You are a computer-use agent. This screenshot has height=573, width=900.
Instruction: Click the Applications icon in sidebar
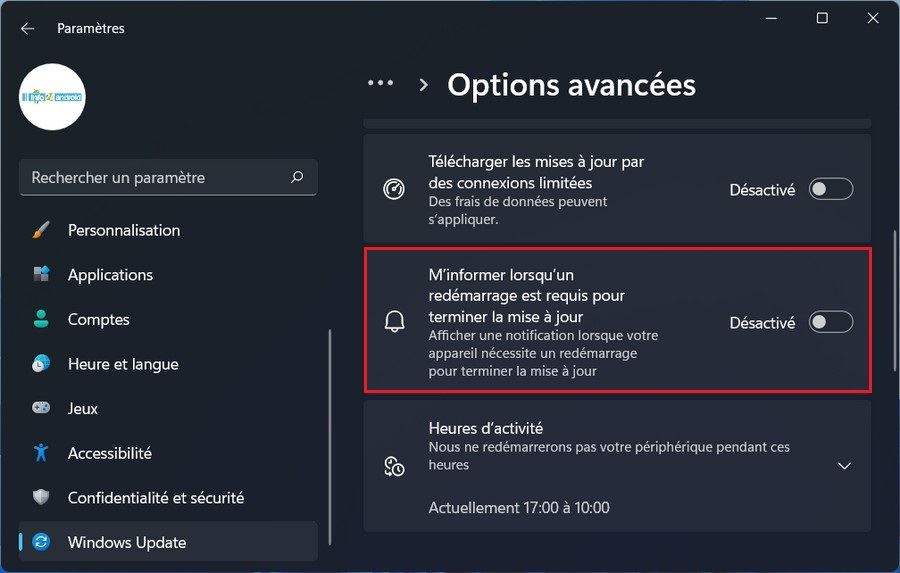41,274
